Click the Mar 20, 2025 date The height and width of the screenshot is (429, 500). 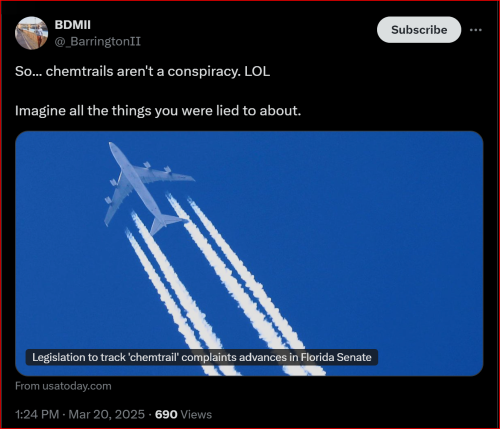(107, 414)
